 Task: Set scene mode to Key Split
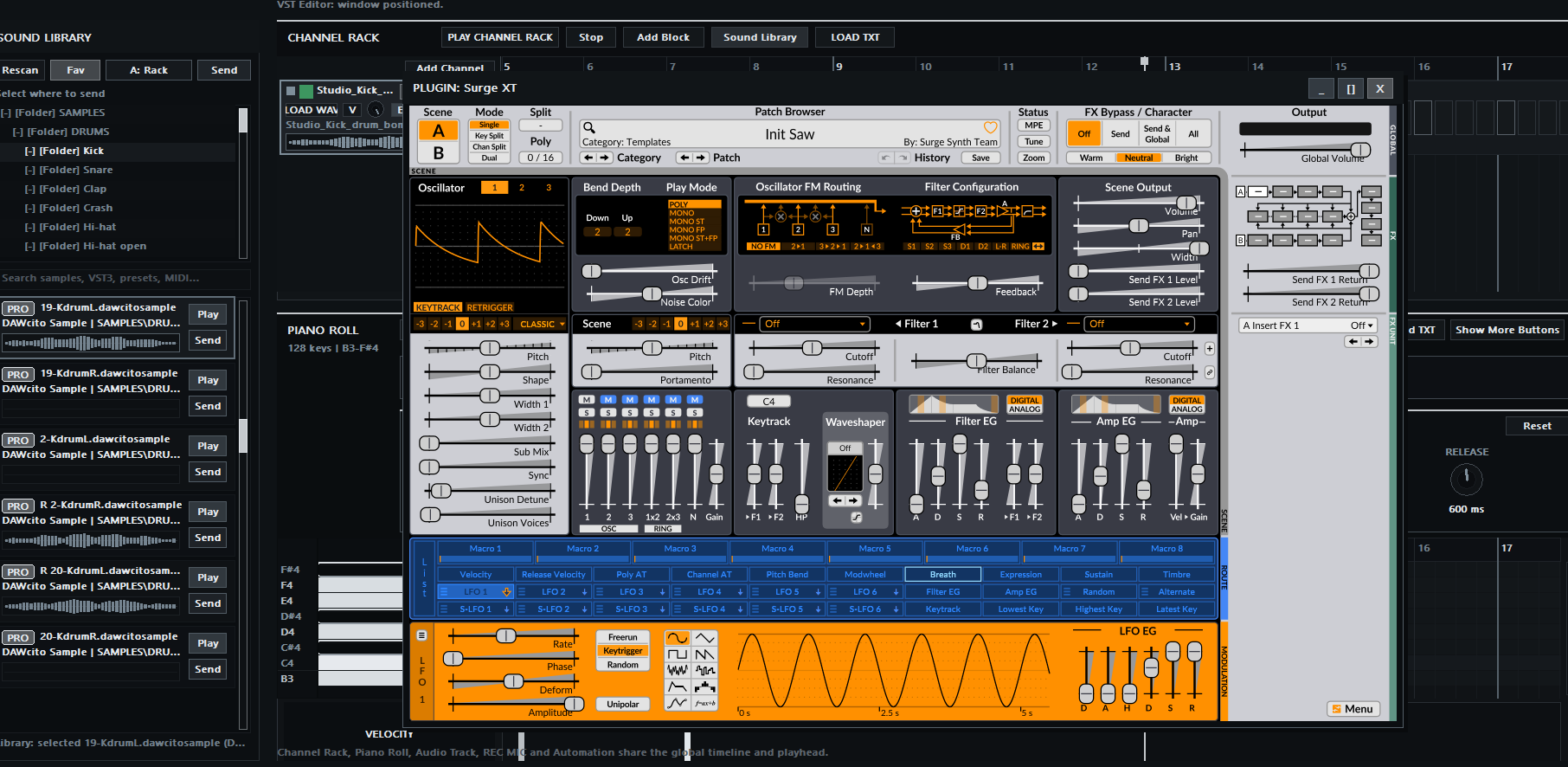[489, 136]
